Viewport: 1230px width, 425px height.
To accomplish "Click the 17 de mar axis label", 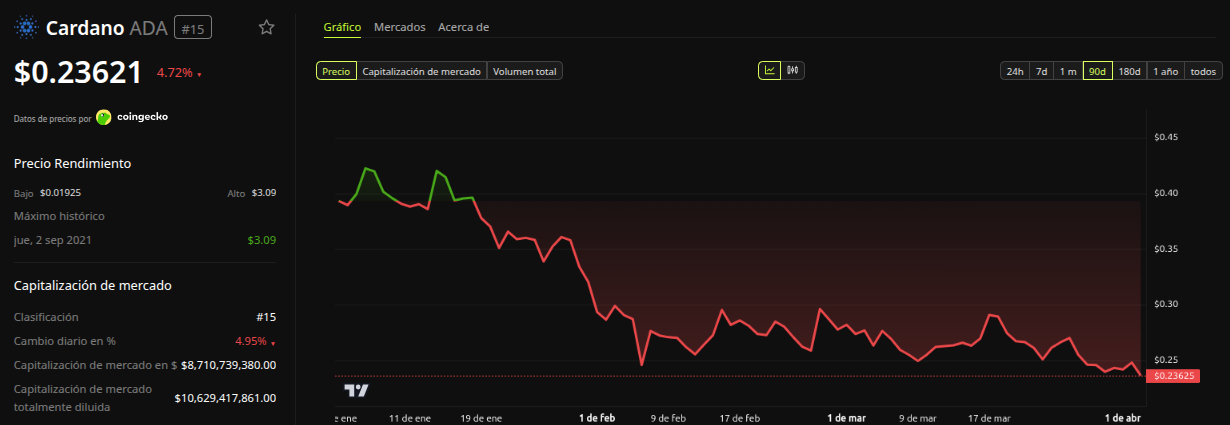I will coord(989,417).
